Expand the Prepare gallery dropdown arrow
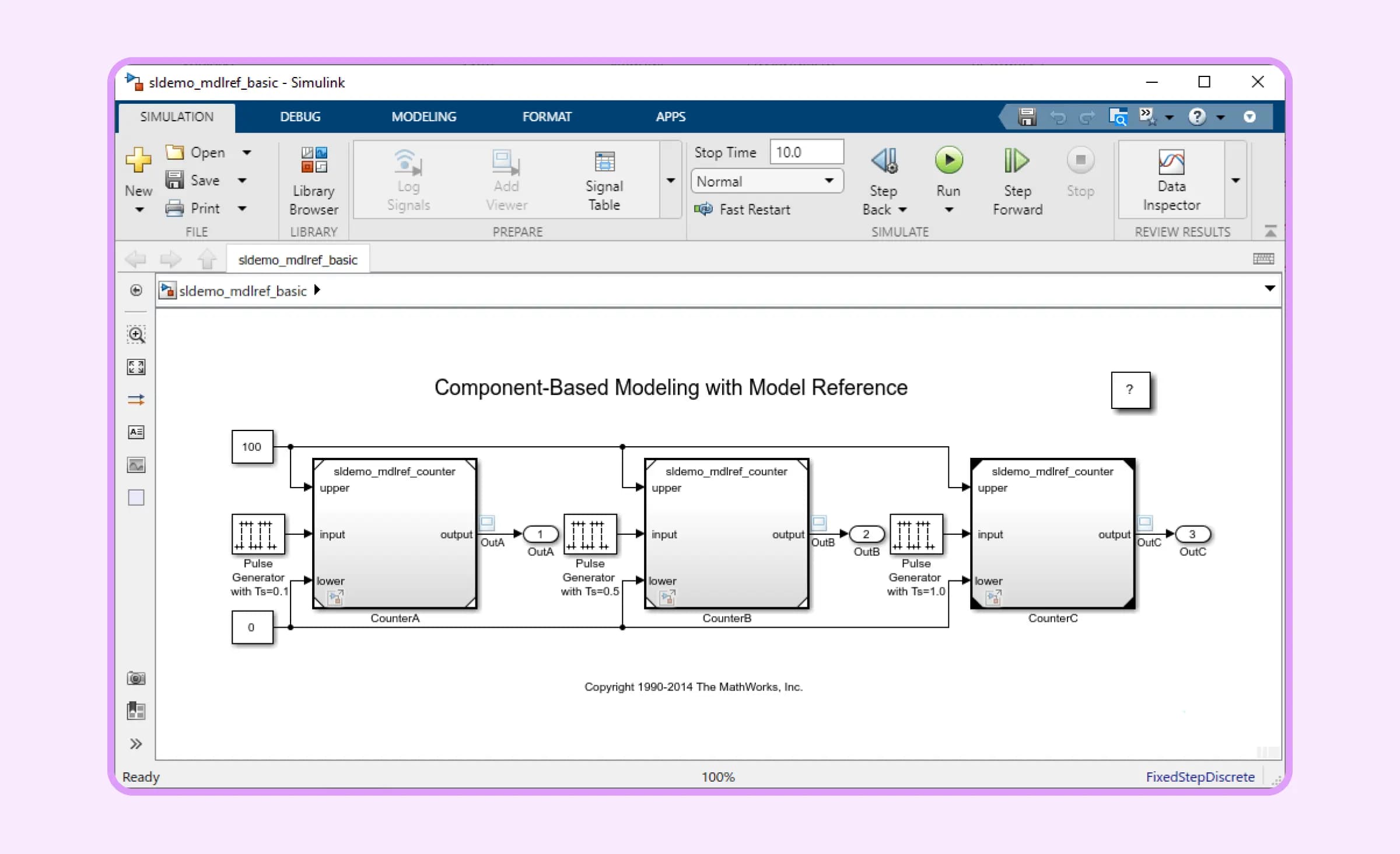Viewport: 1400px width, 854px height. 671,181
